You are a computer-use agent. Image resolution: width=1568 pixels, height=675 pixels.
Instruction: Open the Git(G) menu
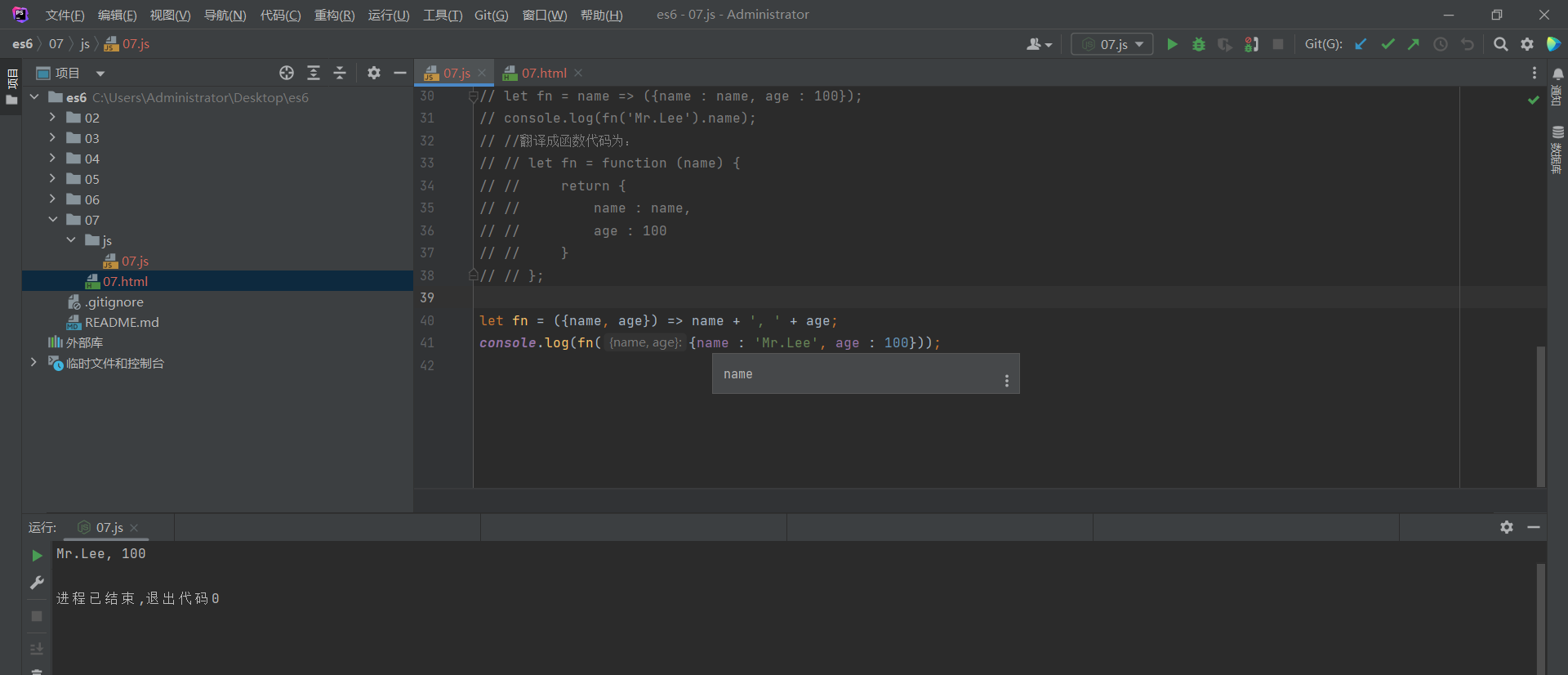coord(491,16)
